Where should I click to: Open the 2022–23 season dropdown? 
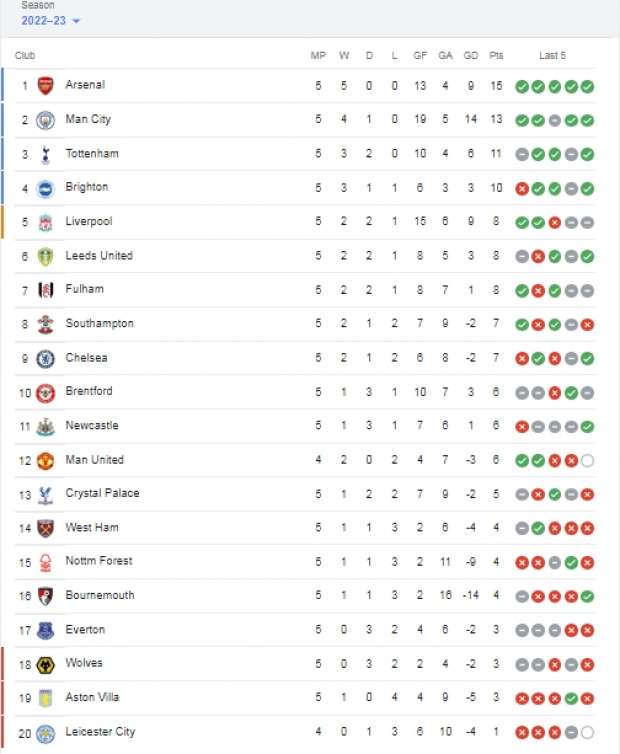pyautogui.click(x=50, y=21)
